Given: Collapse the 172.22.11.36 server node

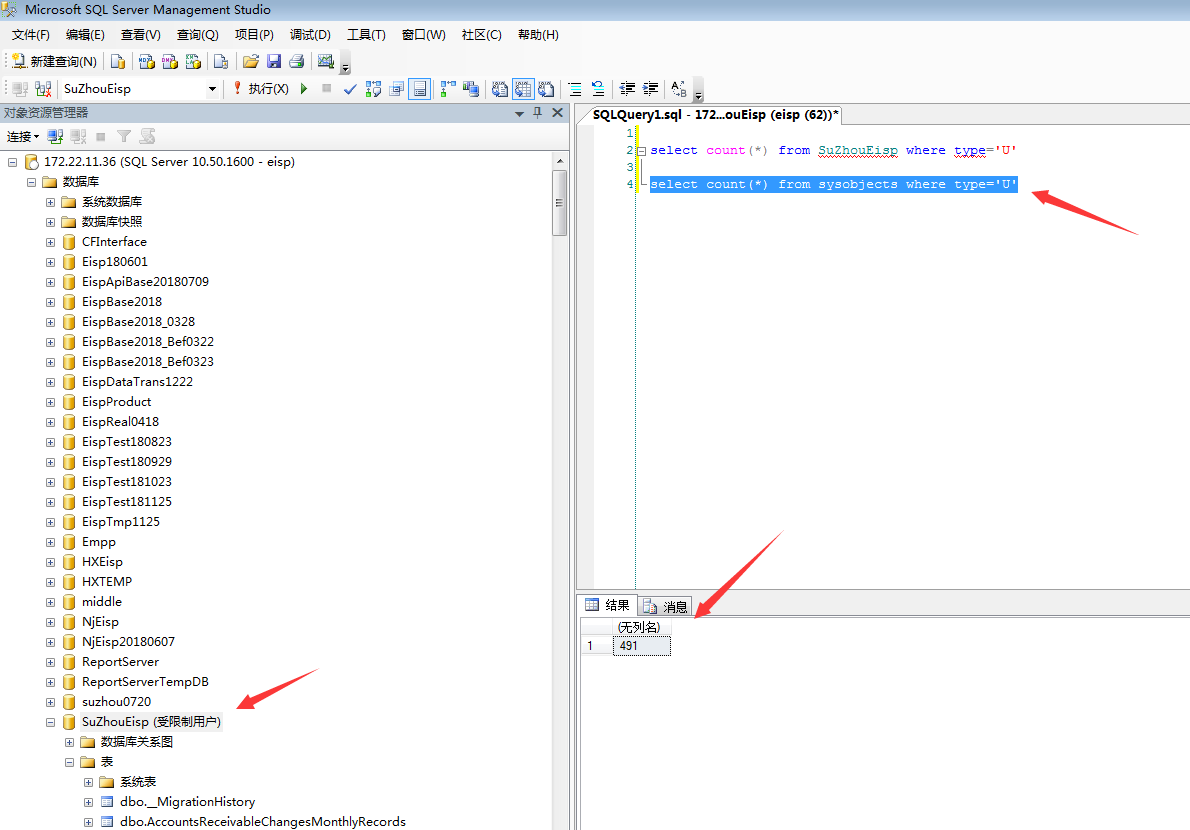Looking at the screenshot, I should pos(13,162).
